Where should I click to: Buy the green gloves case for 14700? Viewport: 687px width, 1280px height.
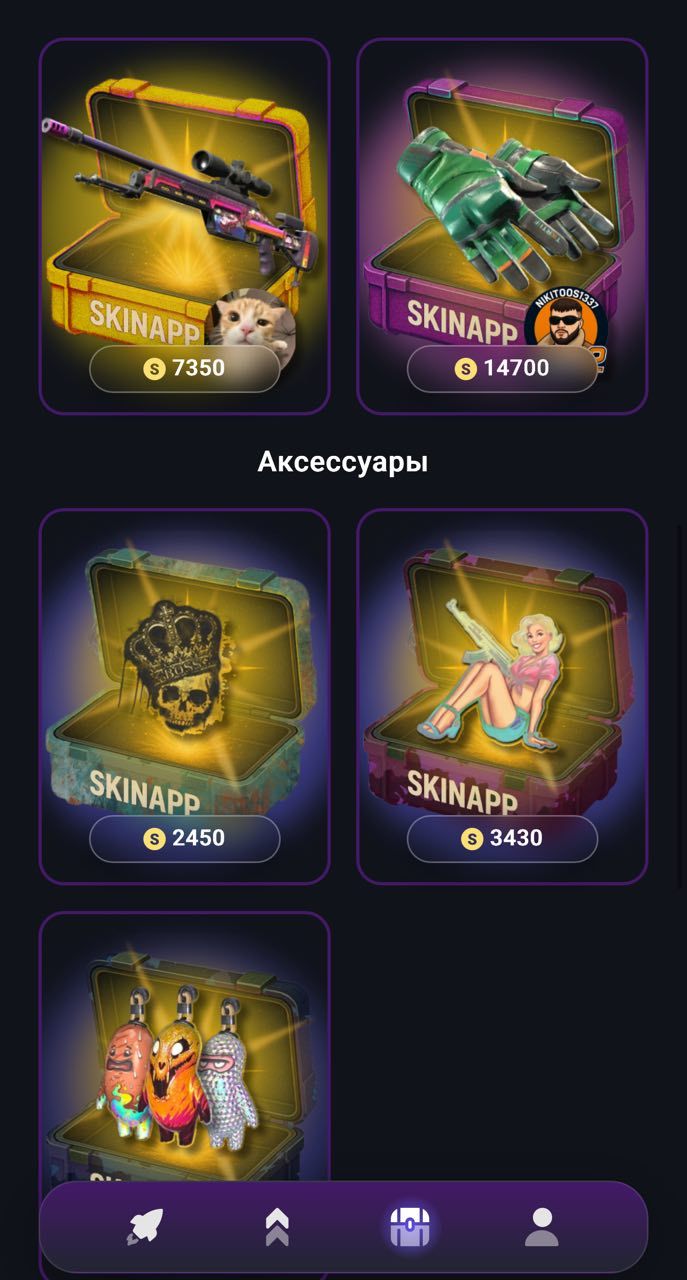coord(502,368)
